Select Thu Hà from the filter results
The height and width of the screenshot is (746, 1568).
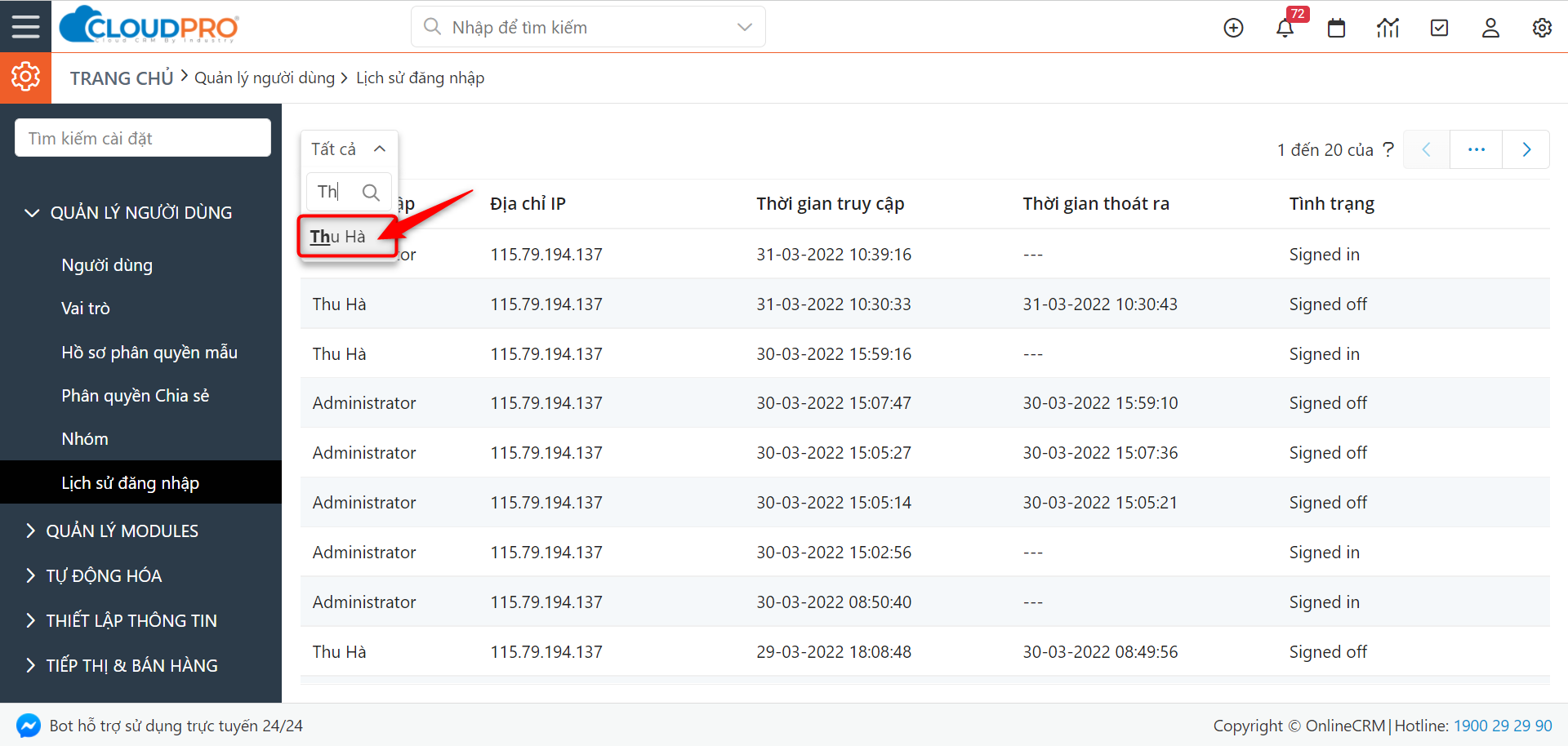pyautogui.click(x=347, y=237)
